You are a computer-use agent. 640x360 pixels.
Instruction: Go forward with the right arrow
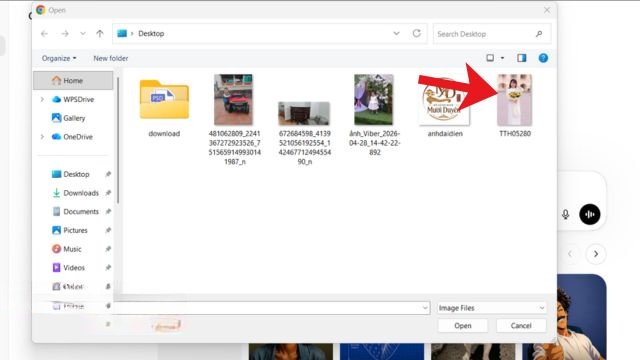(65, 33)
